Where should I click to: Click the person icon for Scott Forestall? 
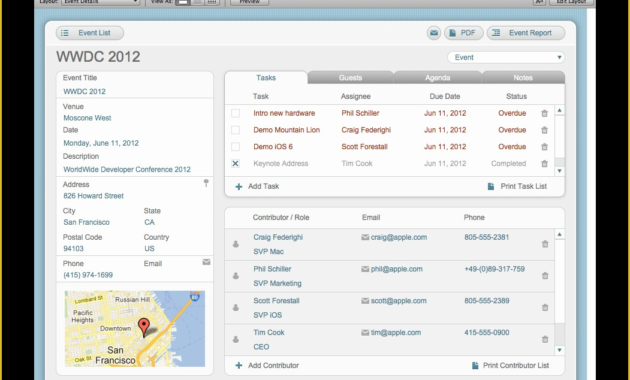(236, 307)
